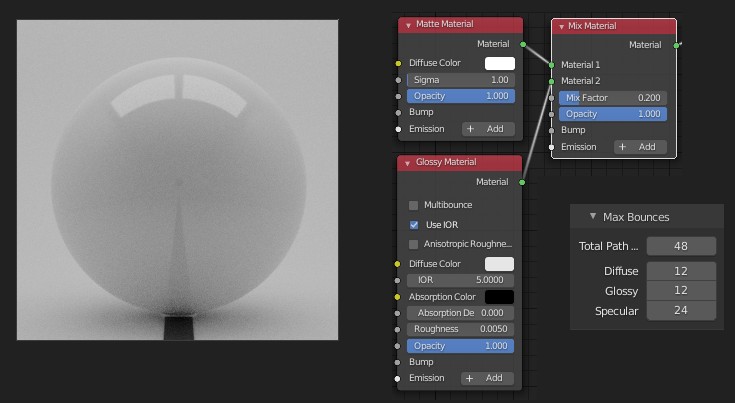Viewport: 735px width, 403px height.
Task: Collapse the Max Bounces panel
Action: [x=593, y=217]
